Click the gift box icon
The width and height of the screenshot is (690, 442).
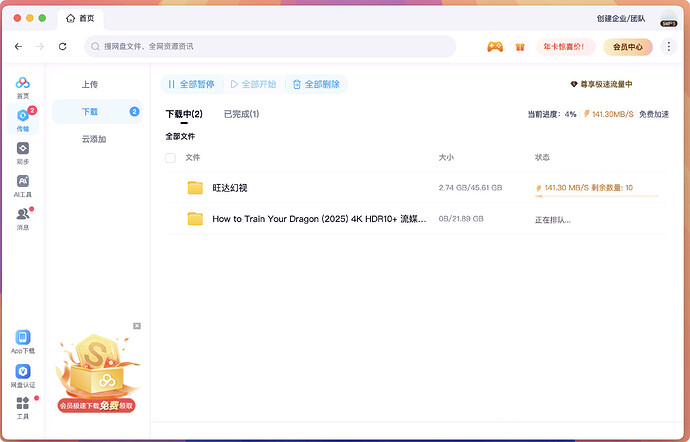coord(520,47)
